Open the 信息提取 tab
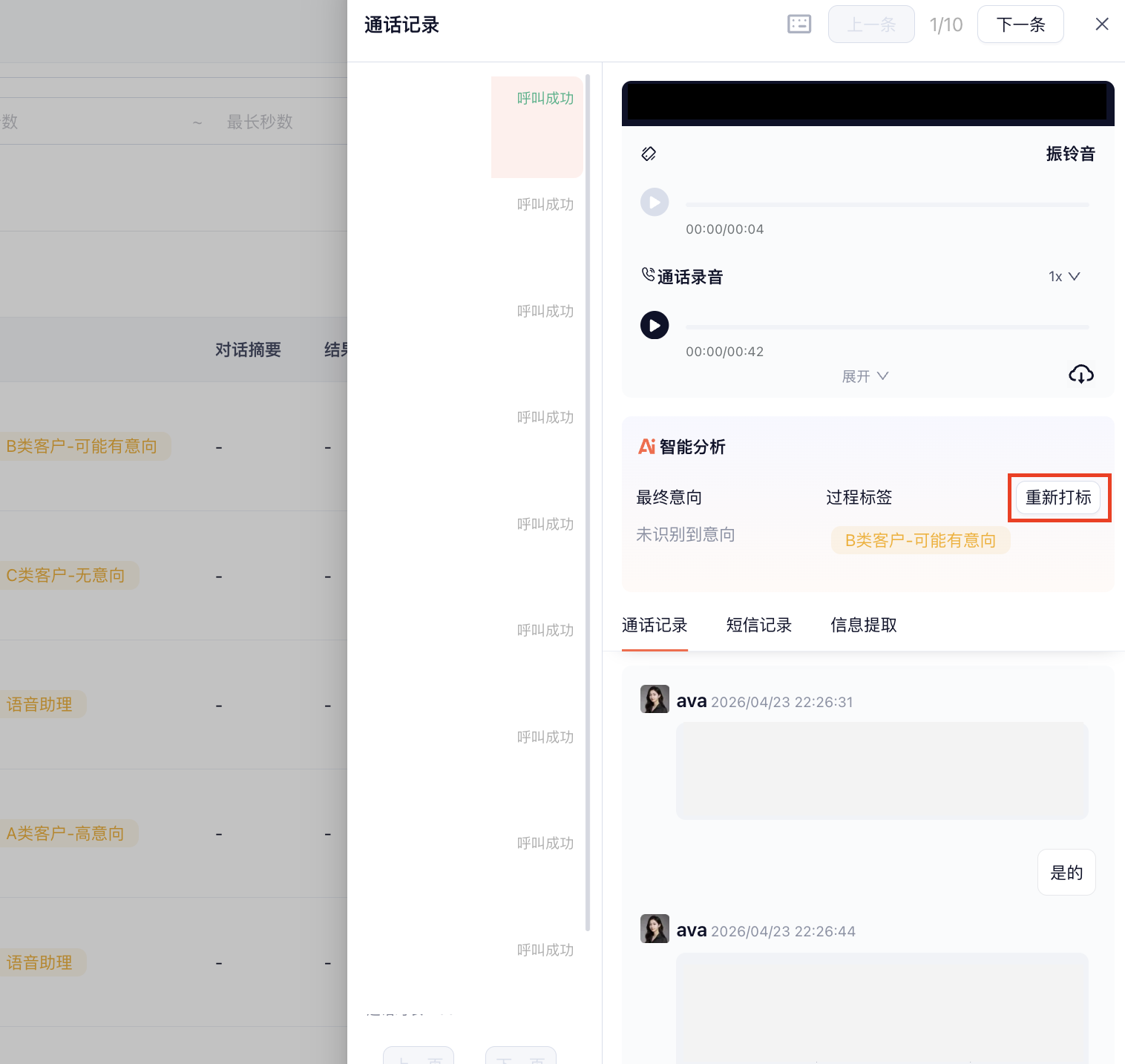This screenshot has height=1064, width=1125. tap(863, 625)
